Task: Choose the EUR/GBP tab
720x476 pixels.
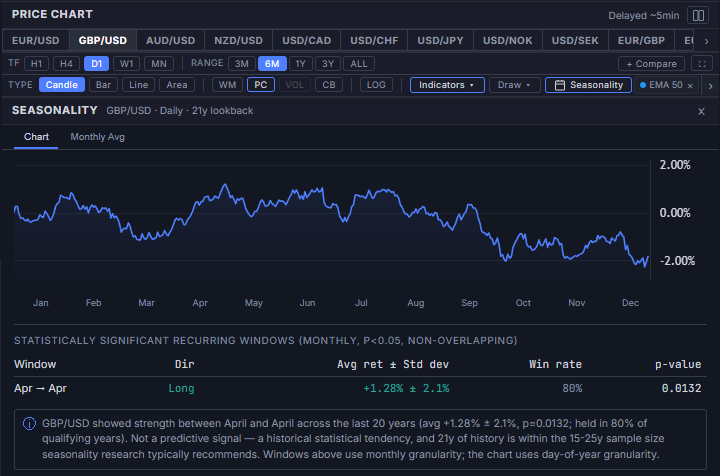Action: coord(641,40)
